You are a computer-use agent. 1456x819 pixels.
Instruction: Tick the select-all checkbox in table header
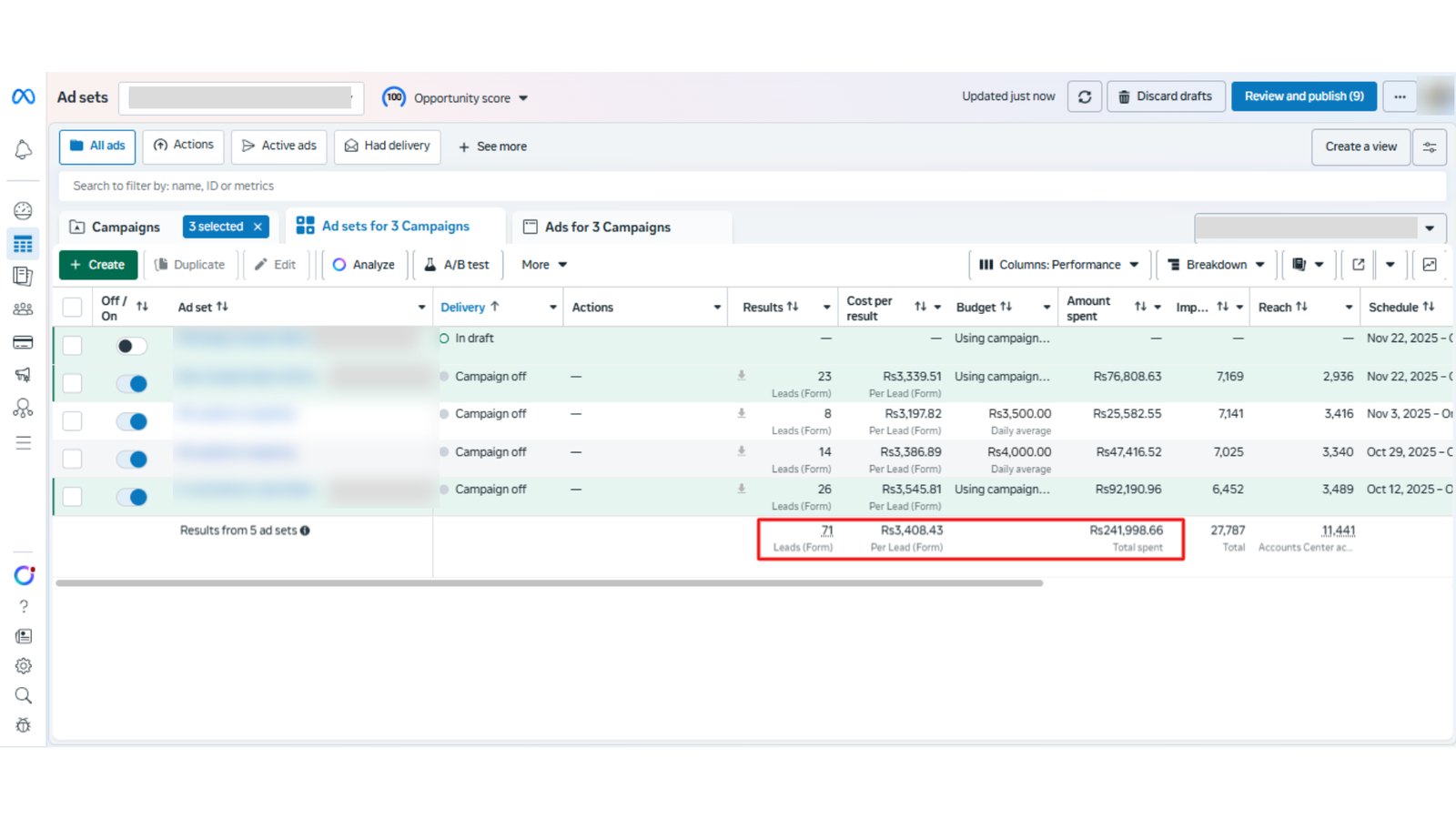(x=72, y=308)
